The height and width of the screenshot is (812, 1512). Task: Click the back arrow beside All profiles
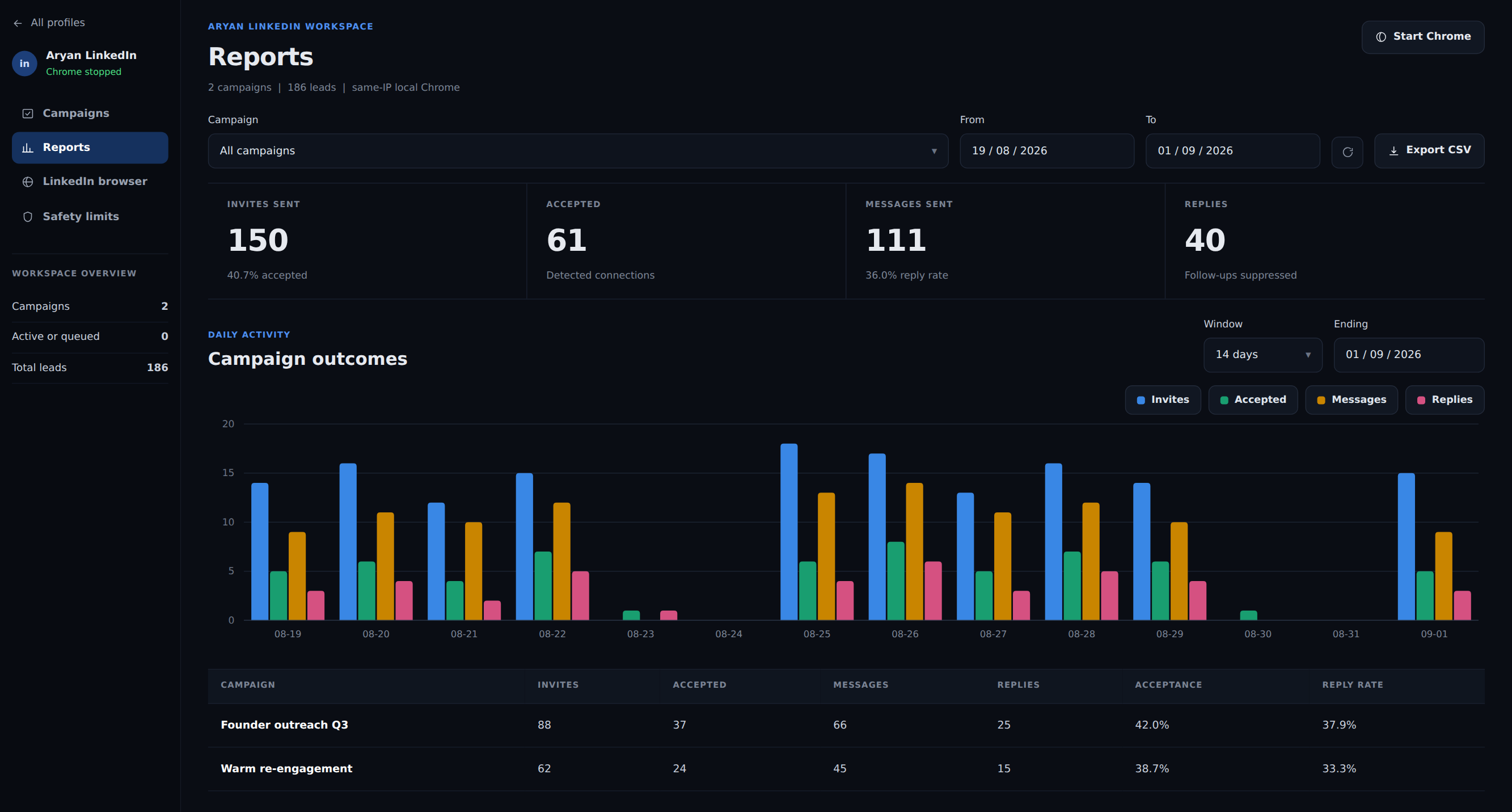18,23
